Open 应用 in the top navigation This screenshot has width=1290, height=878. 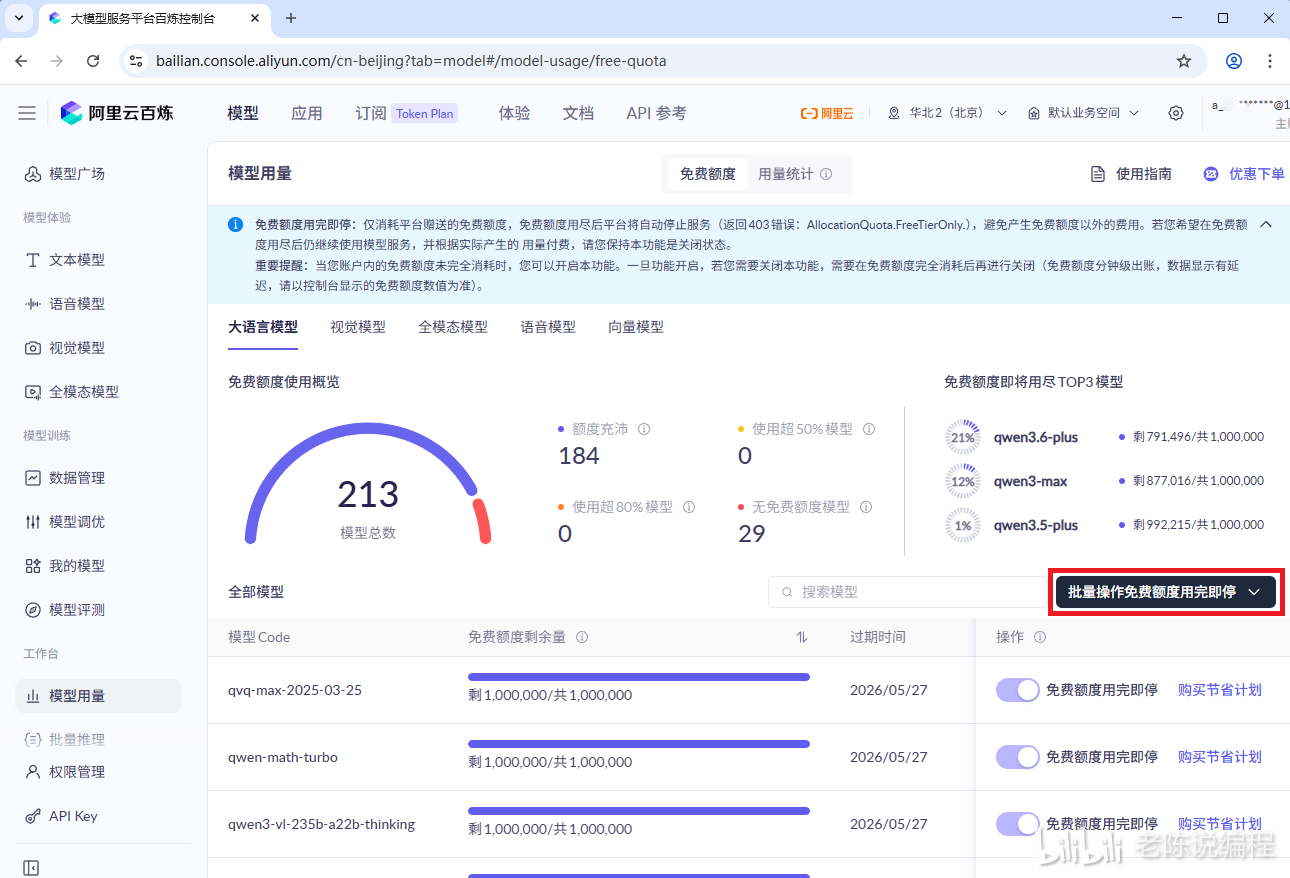(x=307, y=113)
